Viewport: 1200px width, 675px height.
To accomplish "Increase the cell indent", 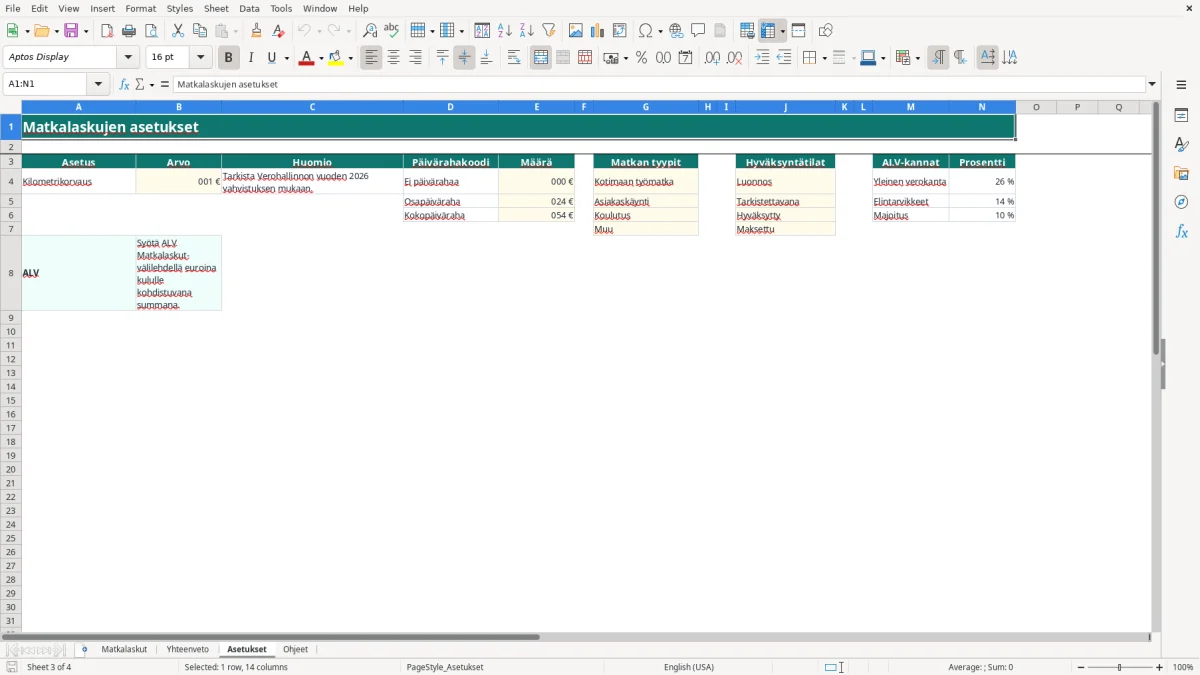I will 762,58.
